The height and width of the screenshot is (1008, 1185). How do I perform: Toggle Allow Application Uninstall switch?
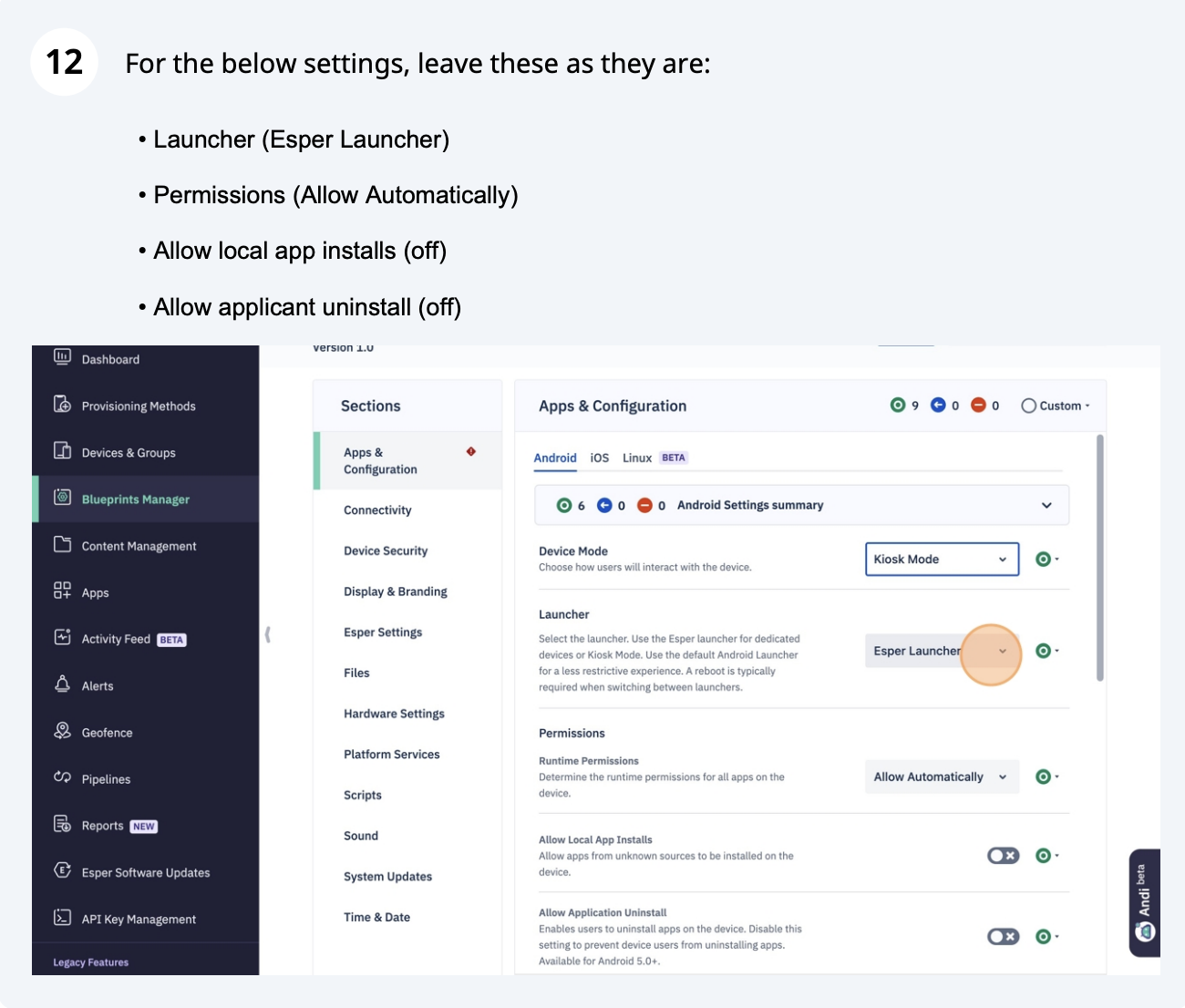pos(1003,937)
